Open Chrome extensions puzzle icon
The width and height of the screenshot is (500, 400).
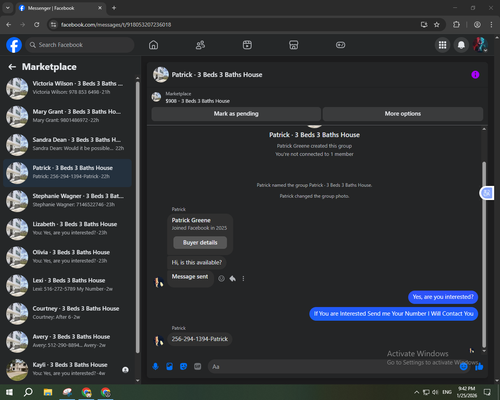click(456, 25)
